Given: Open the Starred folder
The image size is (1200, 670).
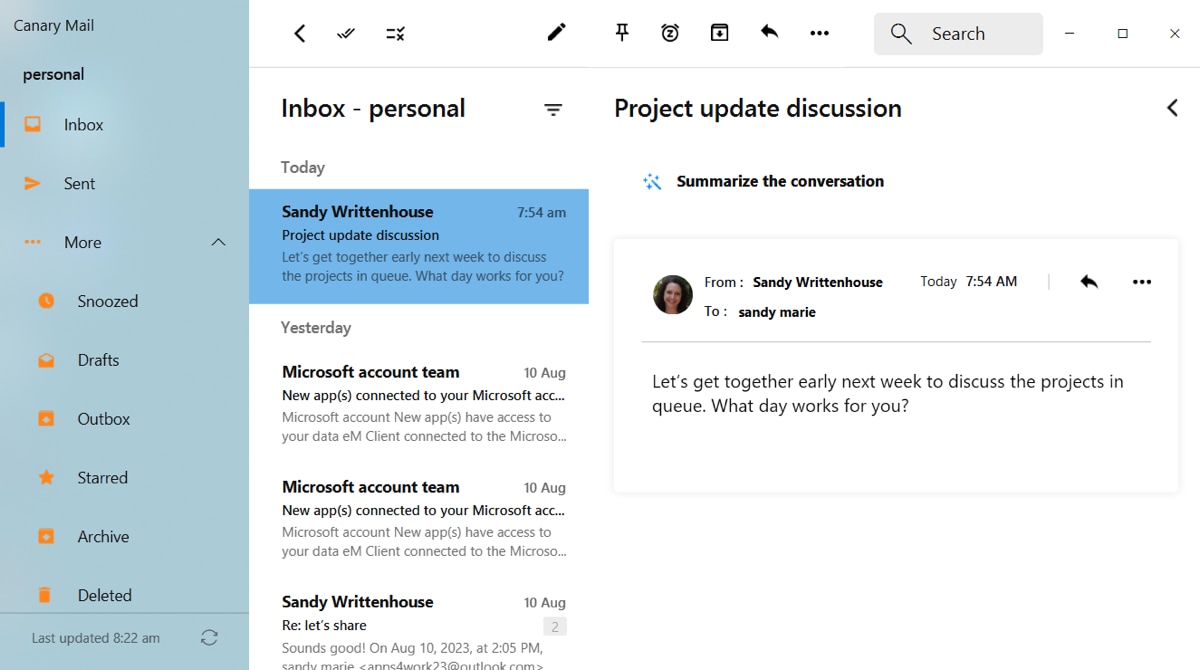Looking at the screenshot, I should [x=100, y=477].
